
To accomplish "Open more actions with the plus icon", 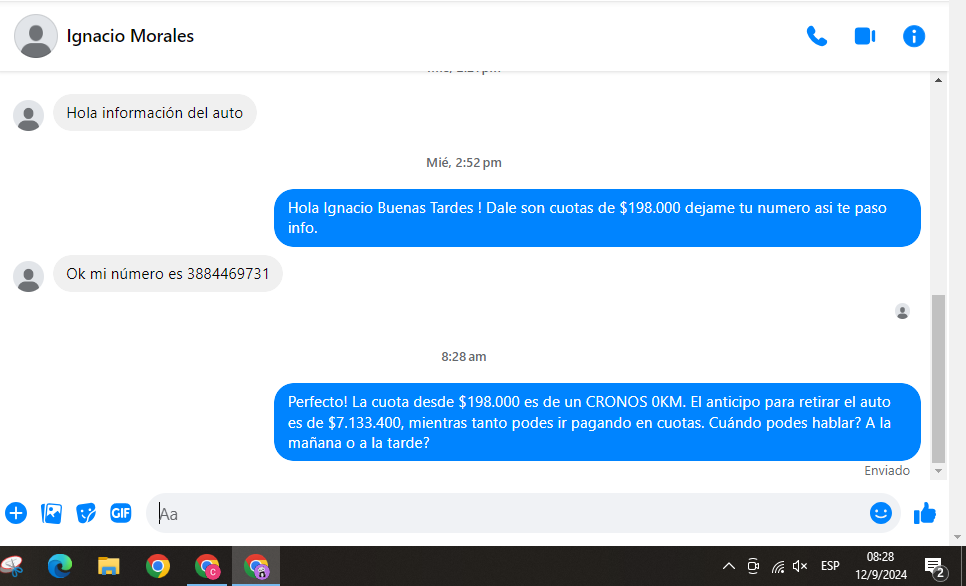I will [x=16, y=513].
